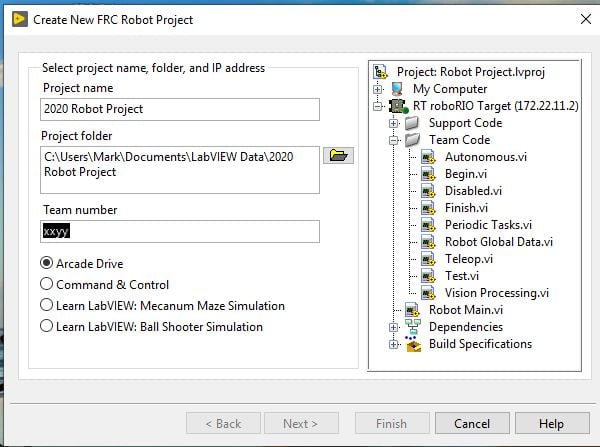Click the Robot Main.vi file icon

(412, 310)
